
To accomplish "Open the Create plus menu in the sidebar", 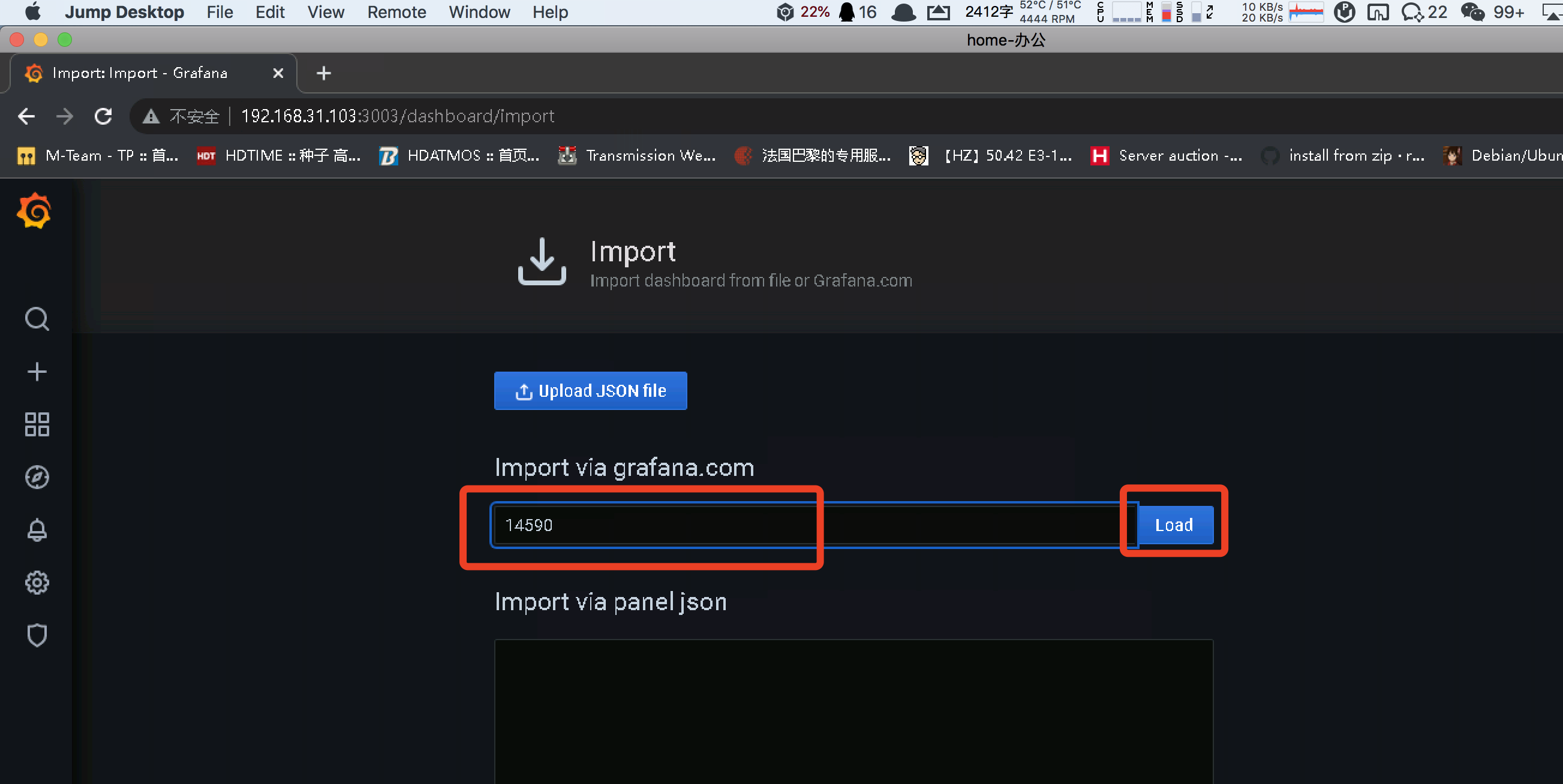I will (x=37, y=371).
